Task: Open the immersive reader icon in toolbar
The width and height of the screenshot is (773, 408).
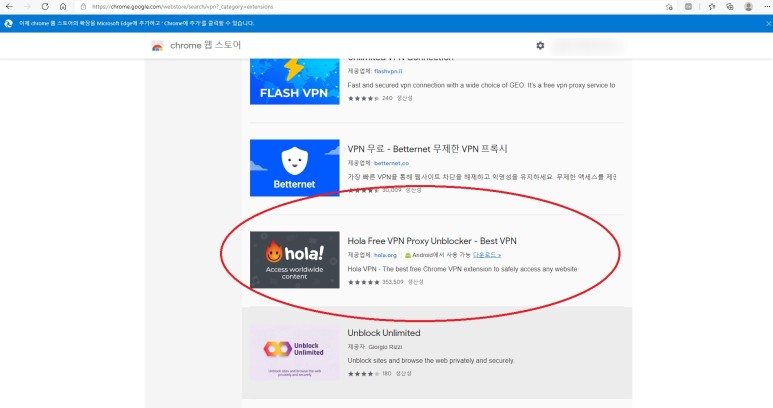Action: tap(688, 7)
